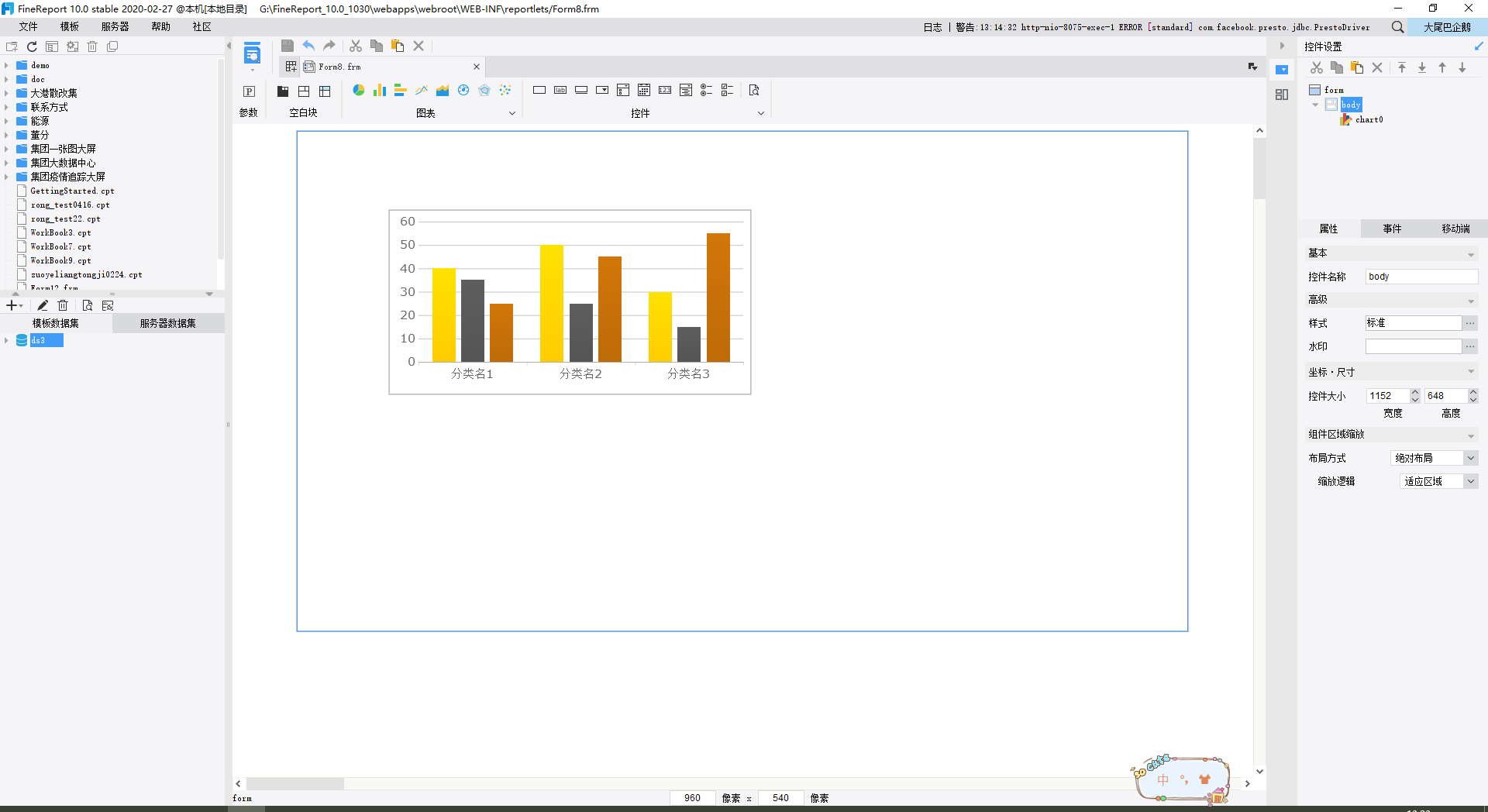Insert a gauge chart component
Viewport: 1488px width, 812px height.
point(463,91)
